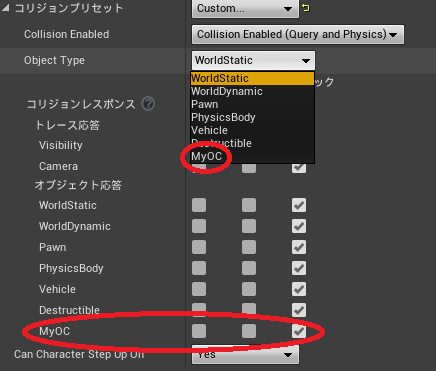This screenshot has width=436, height=371.
Task: Set Pawn response to Ignore
Action: (x=199, y=247)
